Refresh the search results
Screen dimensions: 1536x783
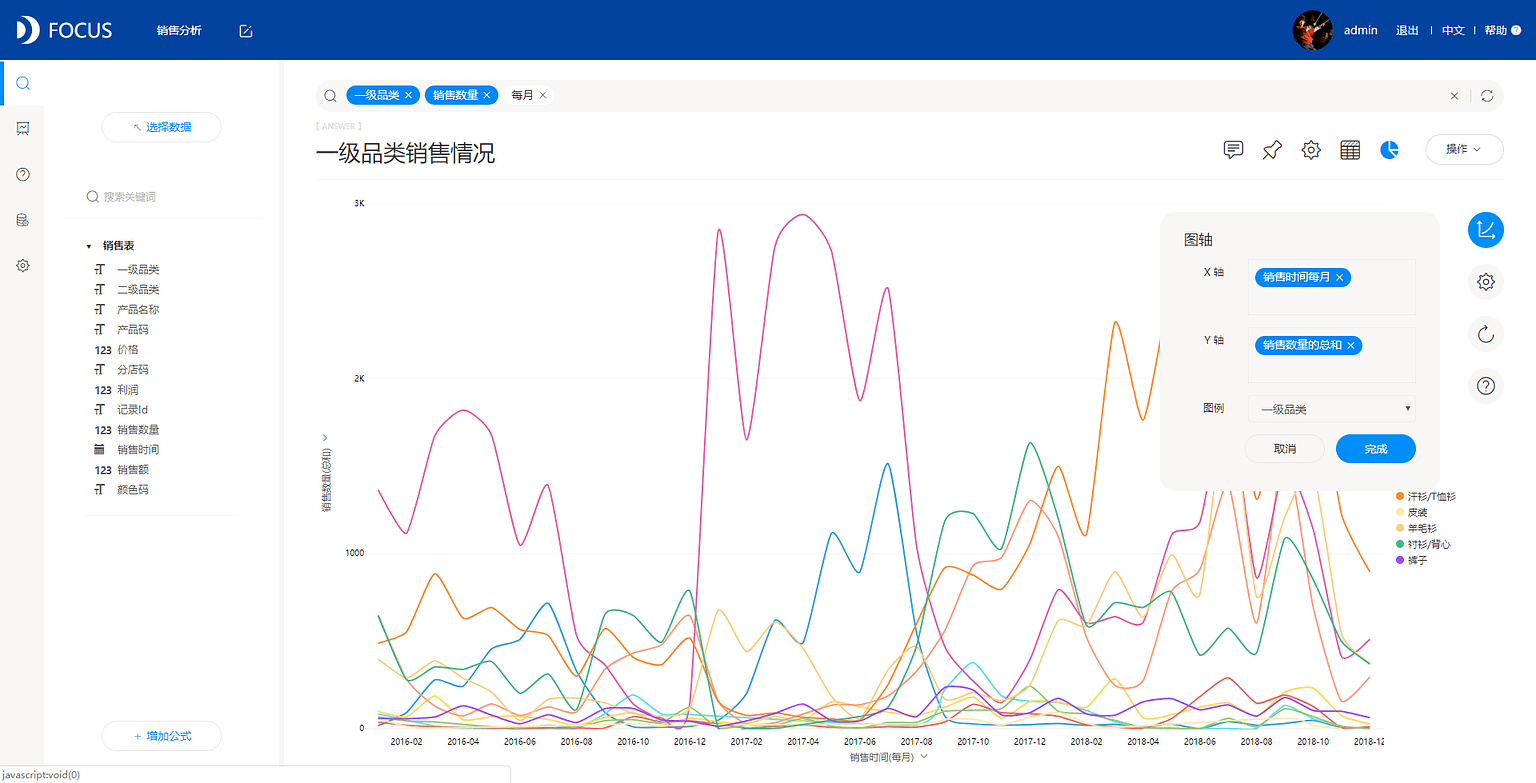point(1487,96)
